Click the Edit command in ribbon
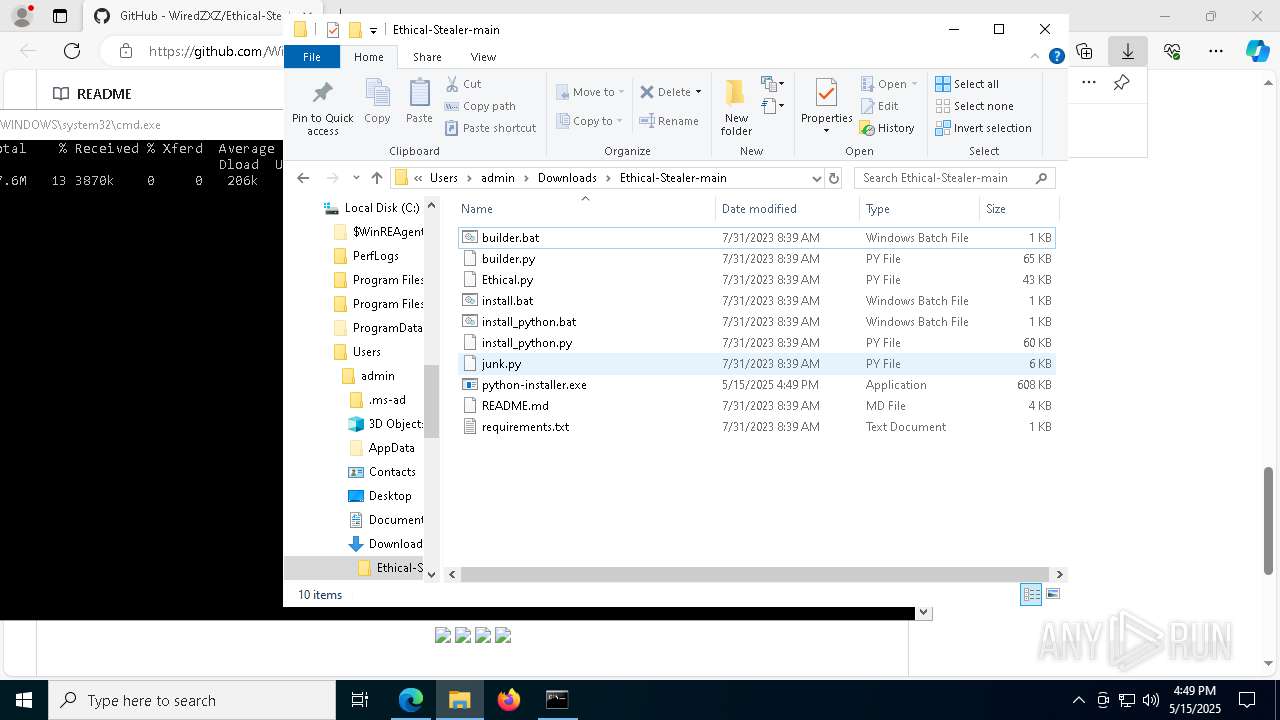 [879, 106]
